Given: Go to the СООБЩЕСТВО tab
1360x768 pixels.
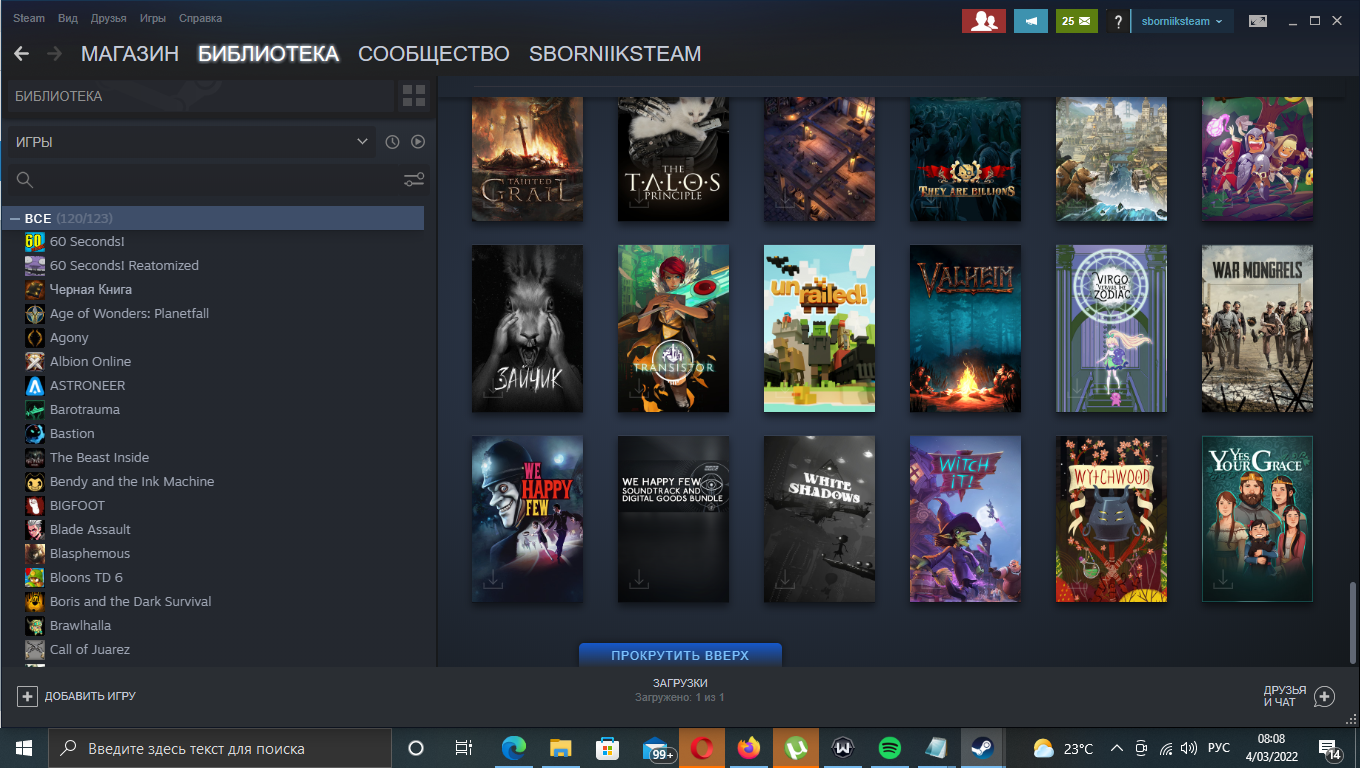Looking at the screenshot, I should [x=434, y=54].
